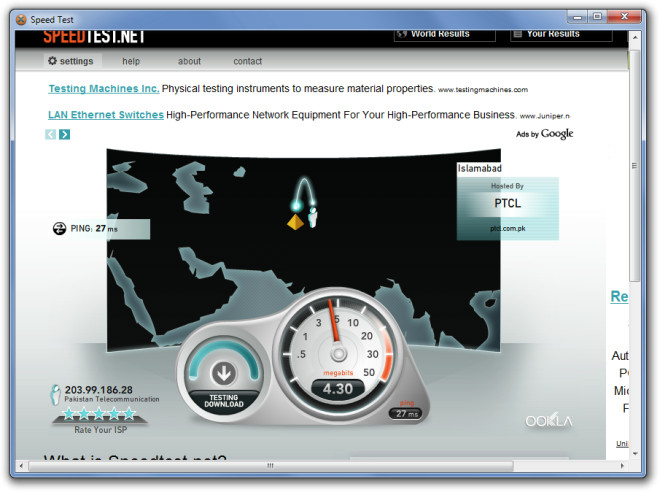Viewport: 660px width, 492px height.
Task: Follow the LAN Ethernet Switches ad link
Action: pyautogui.click(x=106, y=115)
